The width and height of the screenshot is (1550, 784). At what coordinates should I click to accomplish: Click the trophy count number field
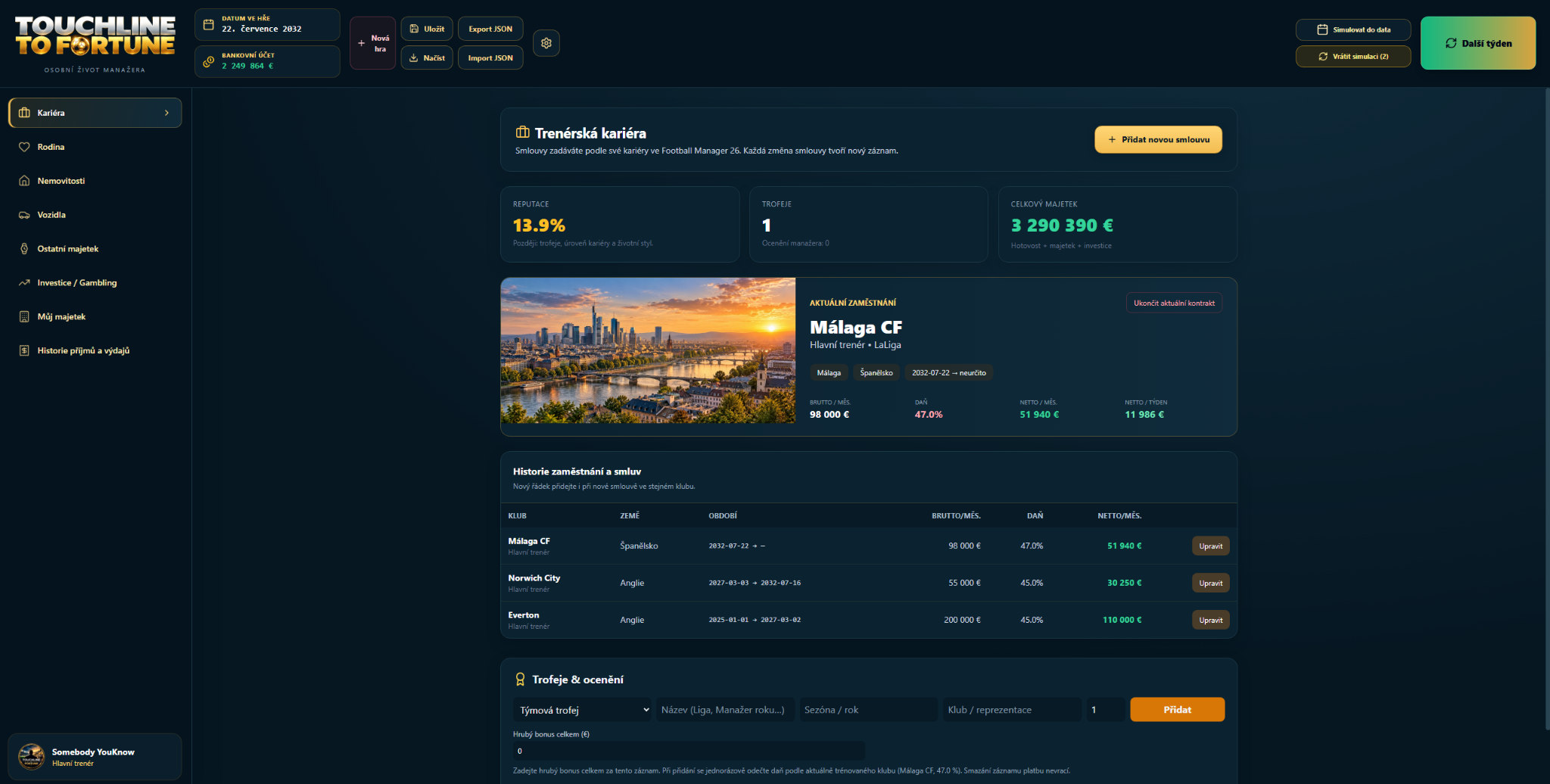coord(1106,710)
